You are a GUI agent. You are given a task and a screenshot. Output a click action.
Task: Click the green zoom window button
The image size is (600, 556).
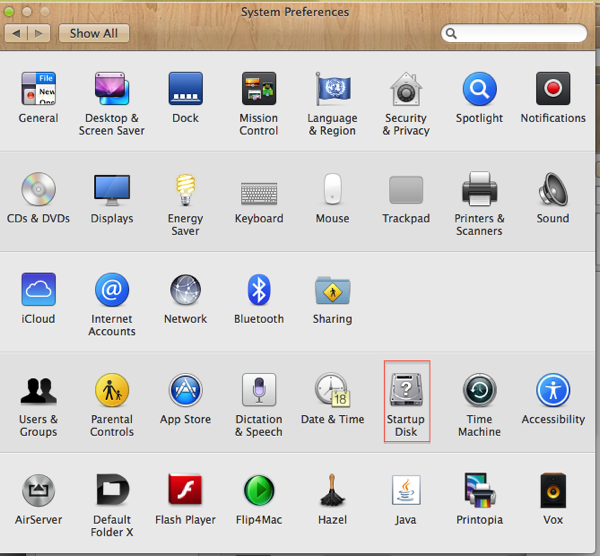9,12
